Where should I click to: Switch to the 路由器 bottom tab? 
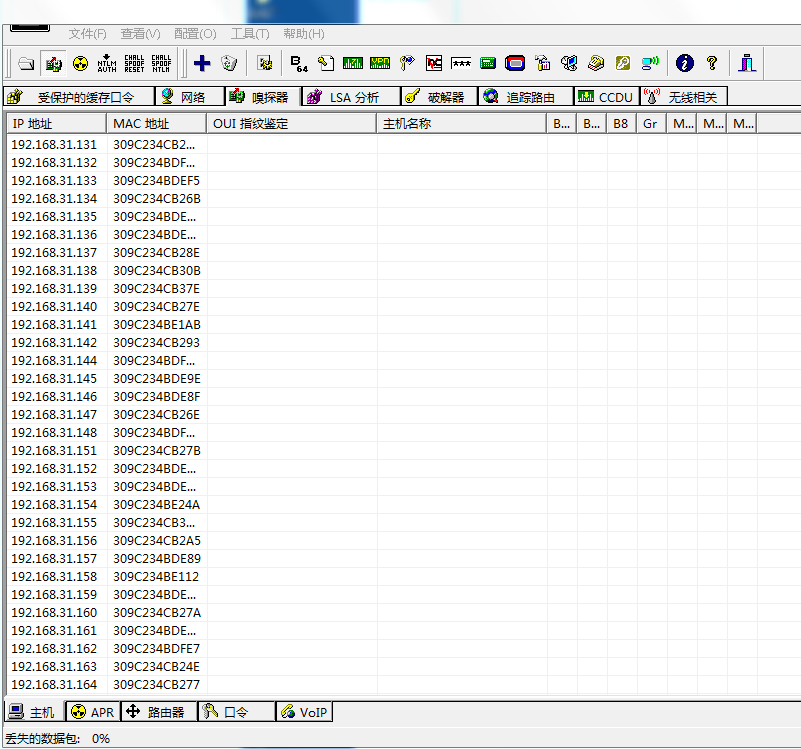(159, 712)
